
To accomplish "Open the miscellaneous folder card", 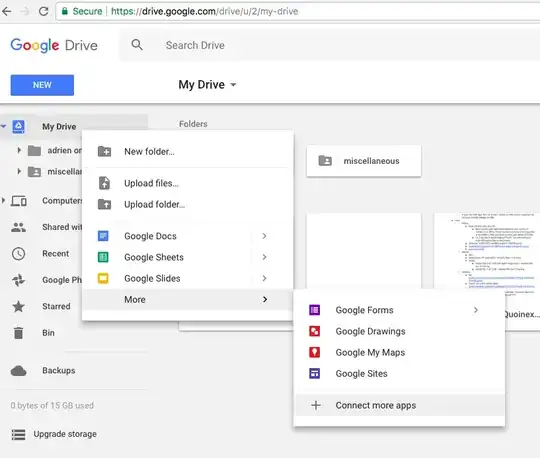I will click(364, 161).
